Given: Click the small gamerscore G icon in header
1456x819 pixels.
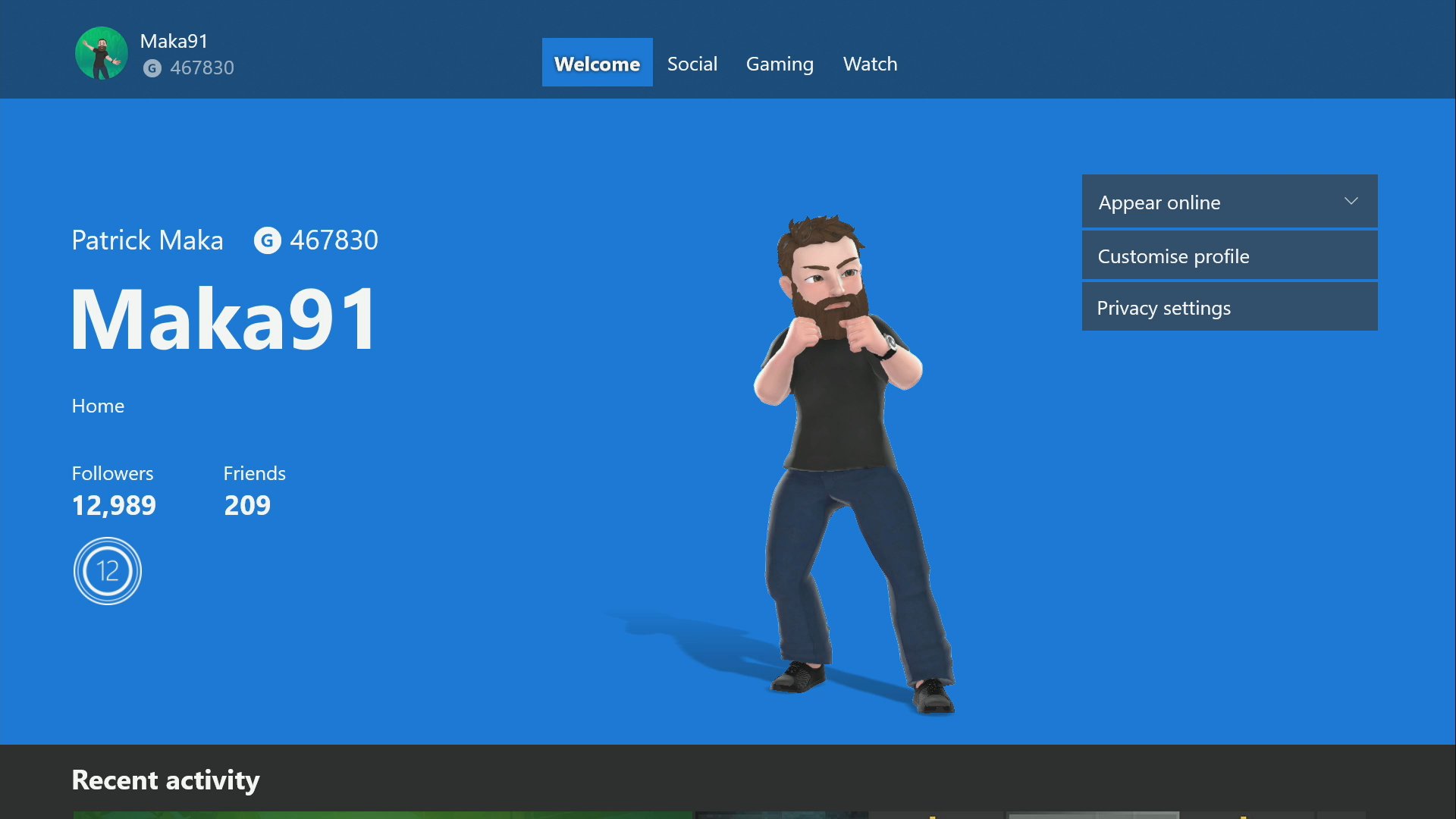Looking at the screenshot, I should click(152, 68).
